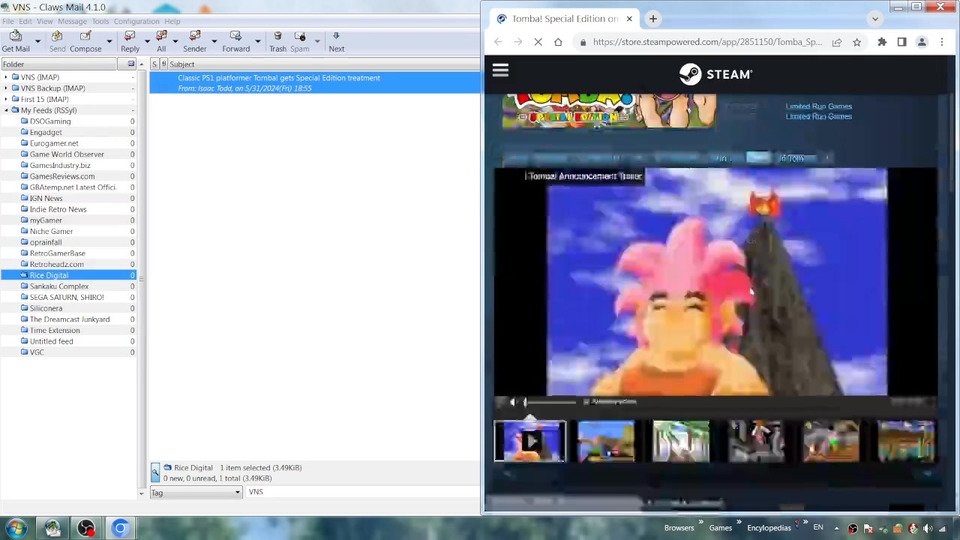Viewport: 960px width, 540px height.
Task: Play the trailer video thumbnail
Action: tap(530, 441)
